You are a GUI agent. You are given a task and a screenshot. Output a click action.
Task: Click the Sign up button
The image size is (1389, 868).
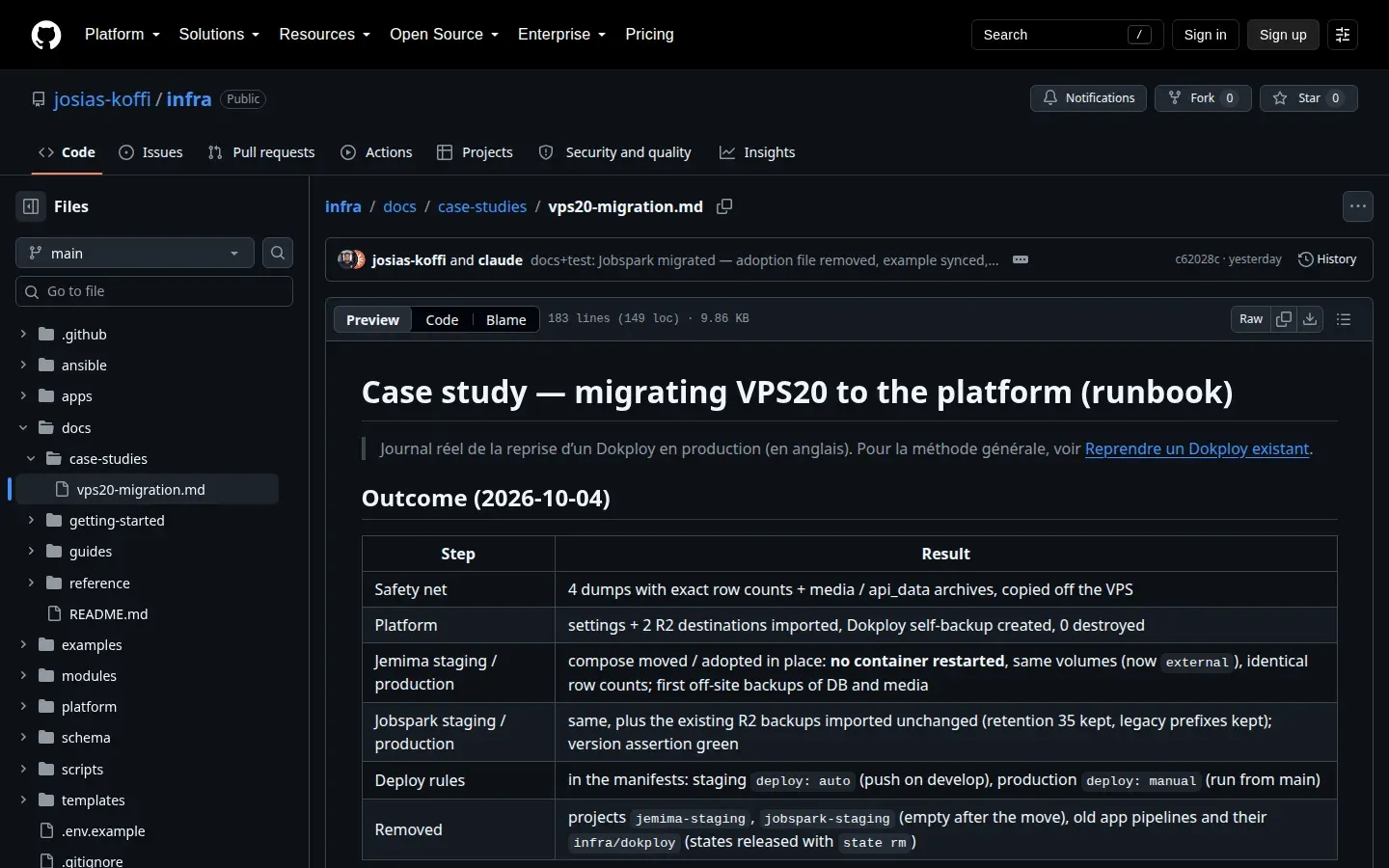(1283, 35)
